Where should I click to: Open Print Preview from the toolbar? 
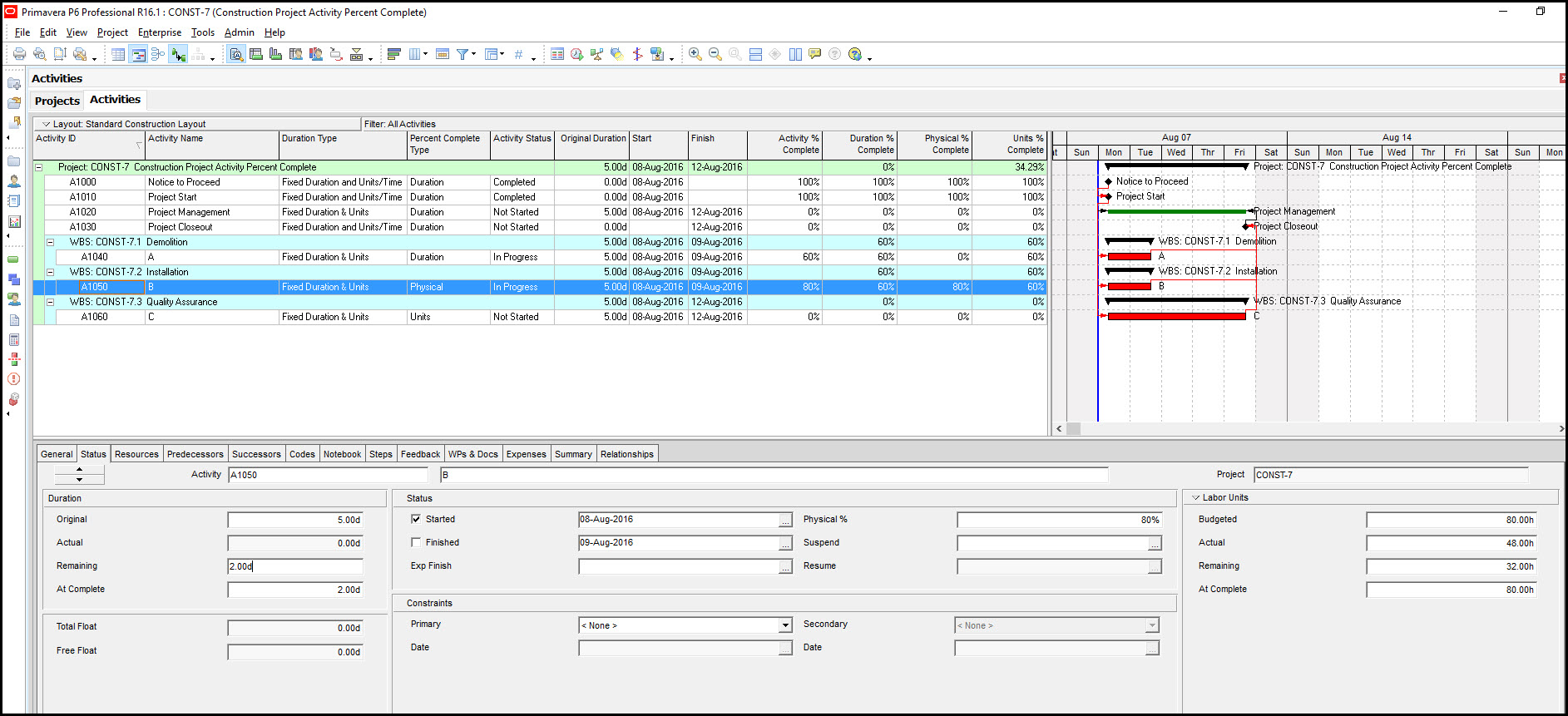pyautogui.click(x=39, y=54)
